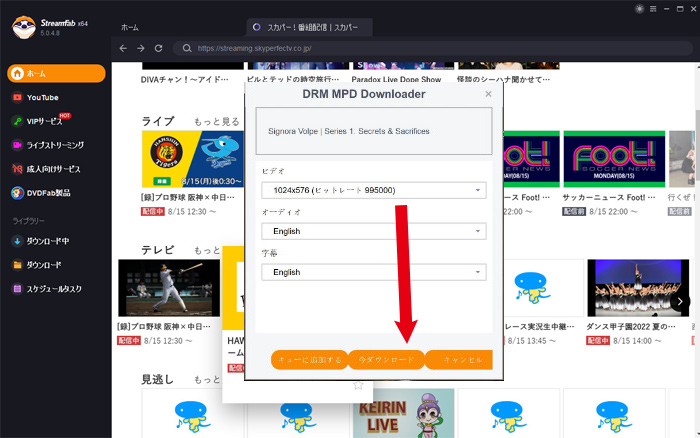The image size is (700, 438).
Task: Go forward with the browser arrow
Action: (x=141, y=48)
